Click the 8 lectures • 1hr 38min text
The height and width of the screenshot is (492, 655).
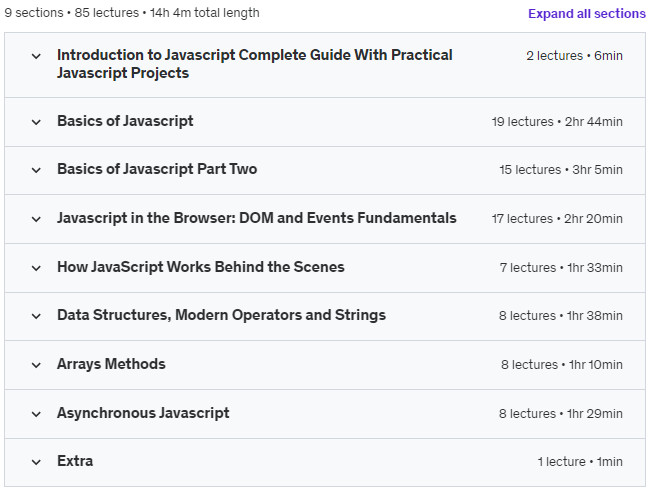point(561,315)
